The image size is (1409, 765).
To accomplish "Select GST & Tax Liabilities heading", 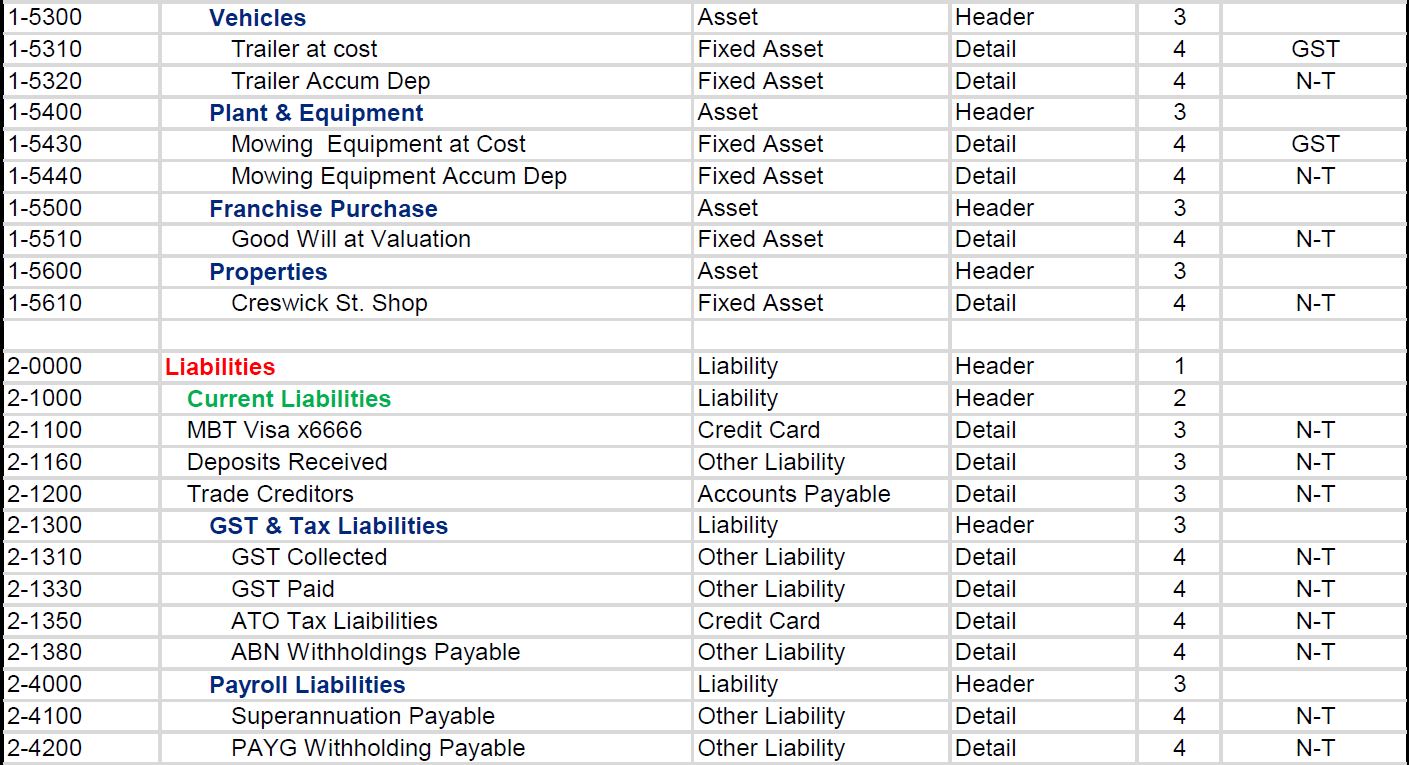I will [328, 526].
